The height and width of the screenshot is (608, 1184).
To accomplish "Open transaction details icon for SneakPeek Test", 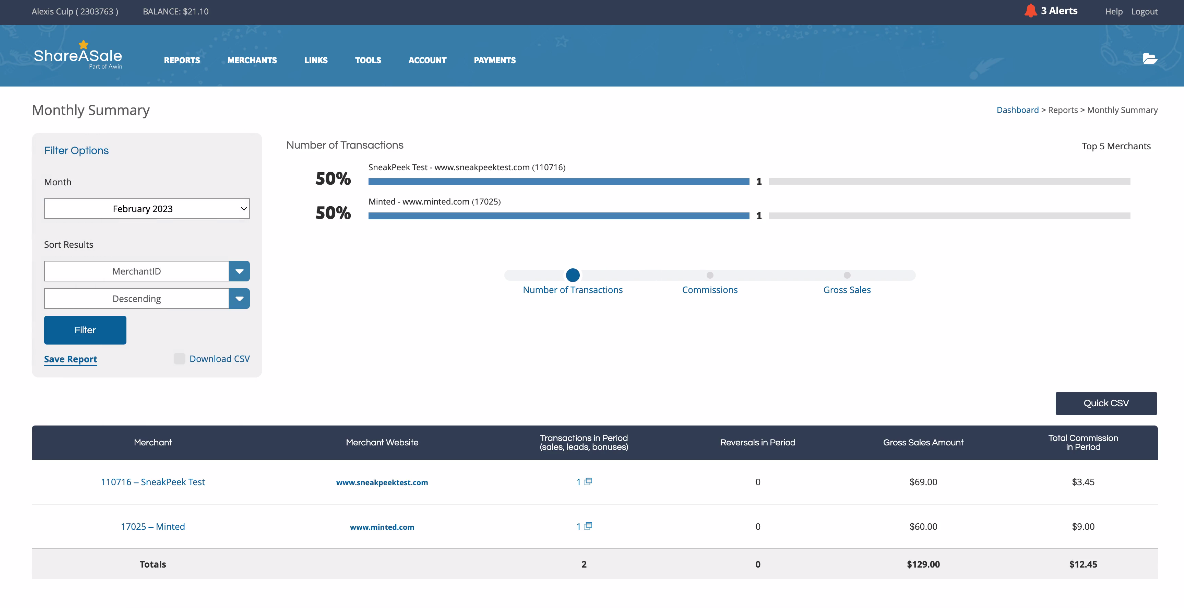I will coord(588,482).
